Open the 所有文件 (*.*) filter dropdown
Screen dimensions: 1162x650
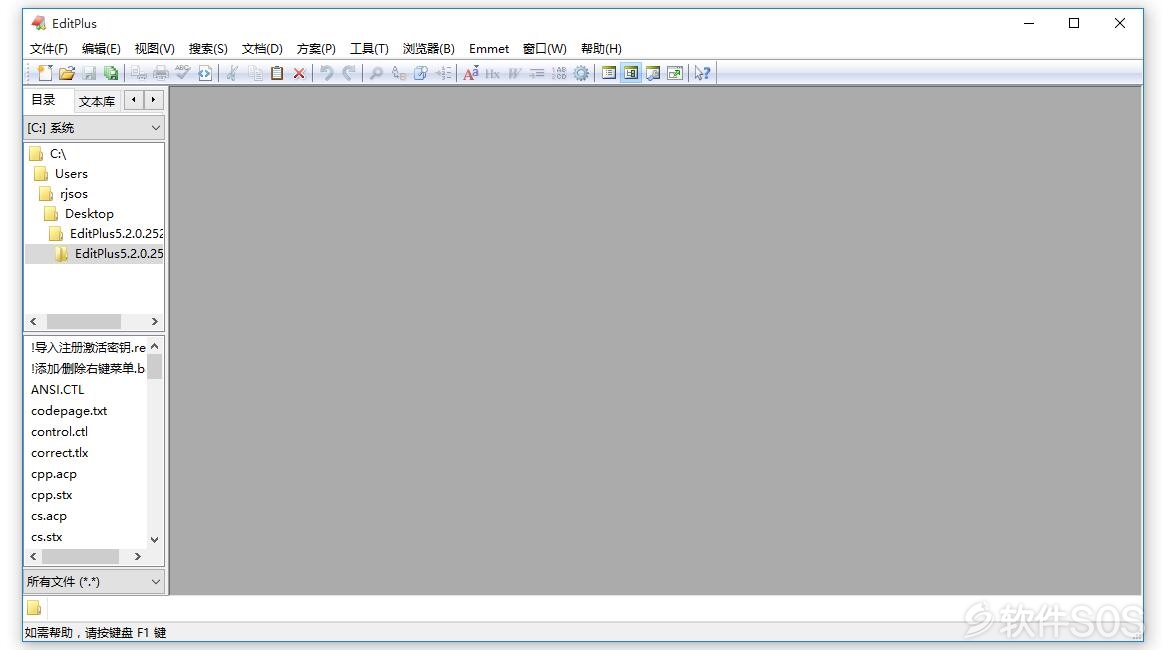pyautogui.click(x=94, y=582)
